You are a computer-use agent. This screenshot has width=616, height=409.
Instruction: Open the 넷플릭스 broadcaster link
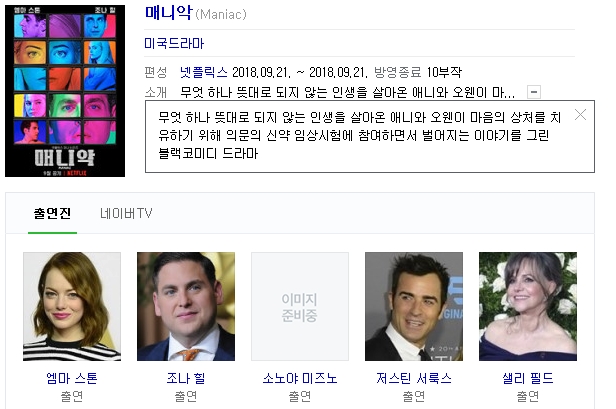[x=204, y=72]
